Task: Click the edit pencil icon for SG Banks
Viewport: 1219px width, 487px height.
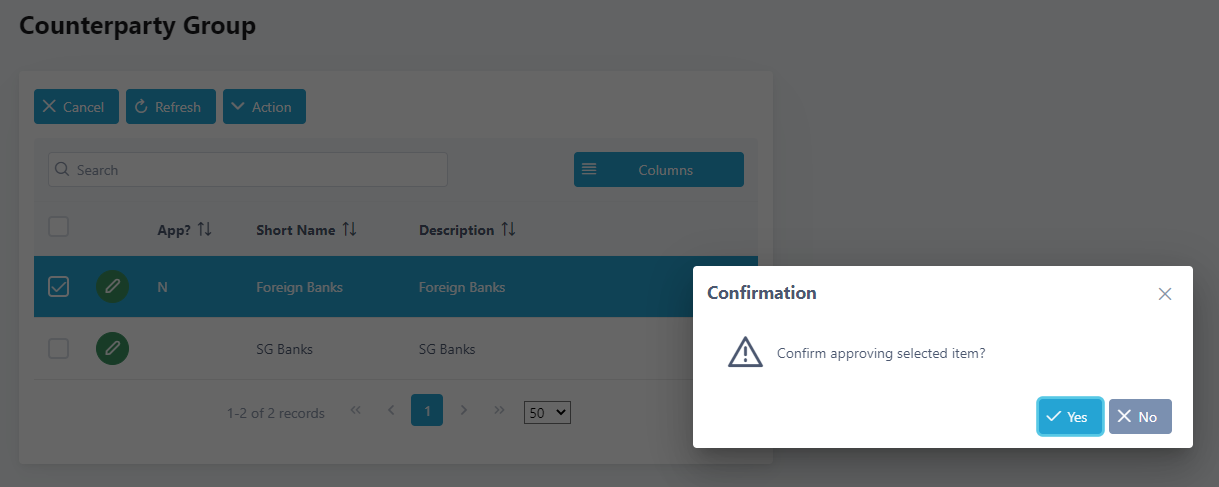Action: [112, 349]
